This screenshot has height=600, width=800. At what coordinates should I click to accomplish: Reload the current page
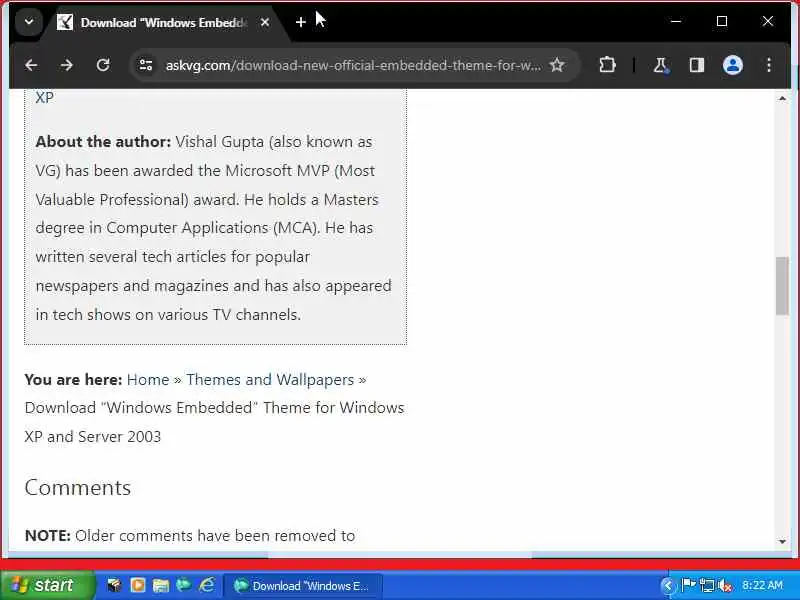pyautogui.click(x=103, y=65)
